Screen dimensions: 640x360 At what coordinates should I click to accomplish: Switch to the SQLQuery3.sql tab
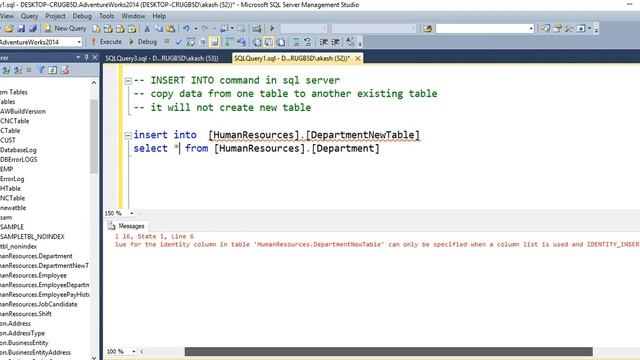(162, 58)
